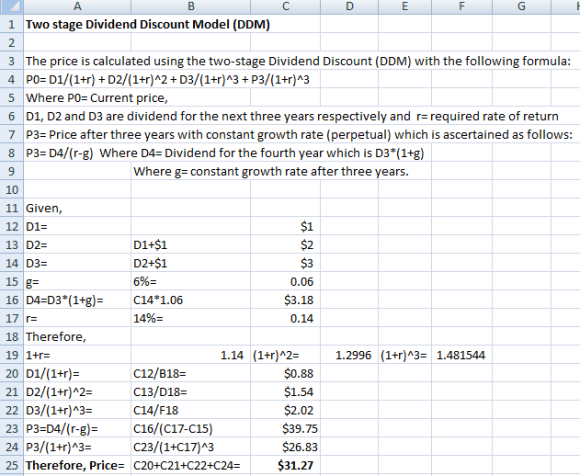Image resolution: width=580 pixels, height=476 pixels.
Task: Select the Select All corner box
Action: point(12,7)
